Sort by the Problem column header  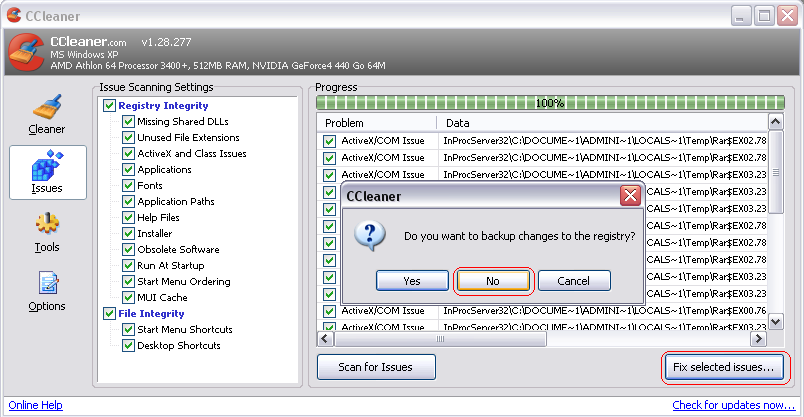[x=377, y=123]
